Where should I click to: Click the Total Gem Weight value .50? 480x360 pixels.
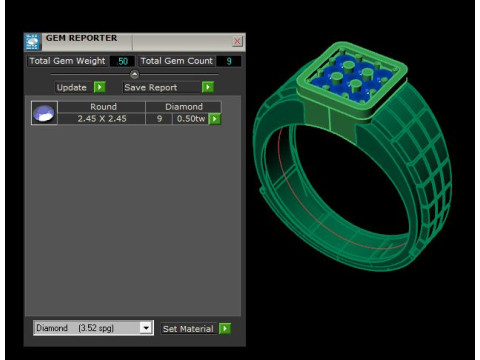(122, 61)
